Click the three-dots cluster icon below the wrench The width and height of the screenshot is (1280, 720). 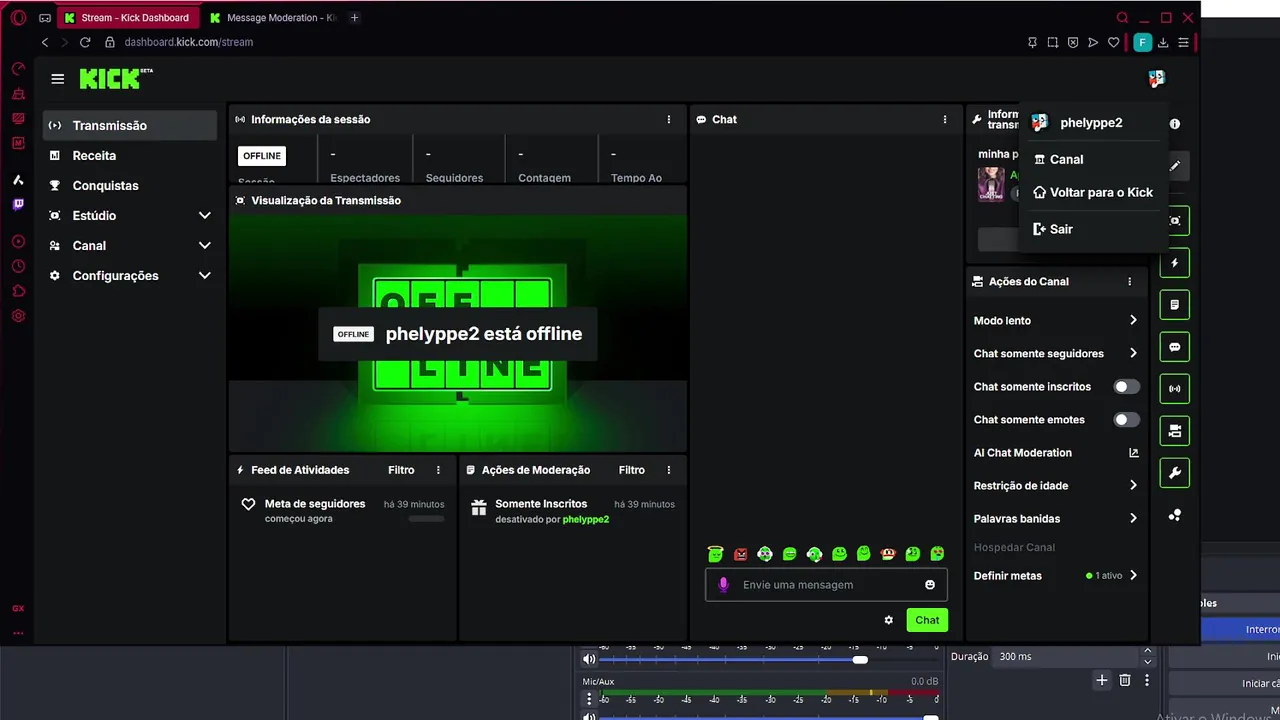pos(1175,515)
